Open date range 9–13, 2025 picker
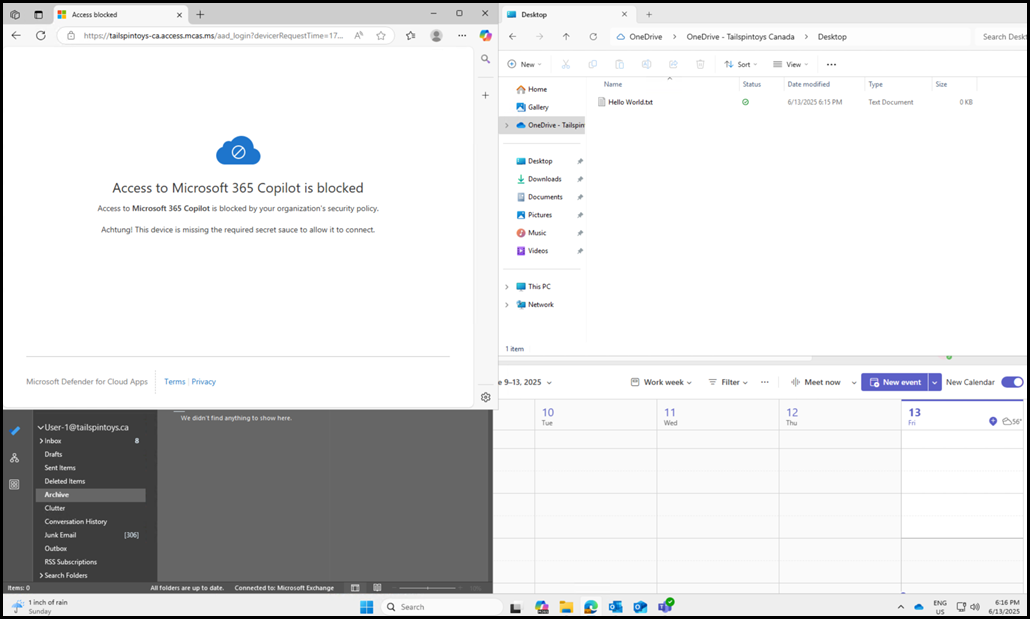Screen dimensions: 1030x619 click(526, 382)
